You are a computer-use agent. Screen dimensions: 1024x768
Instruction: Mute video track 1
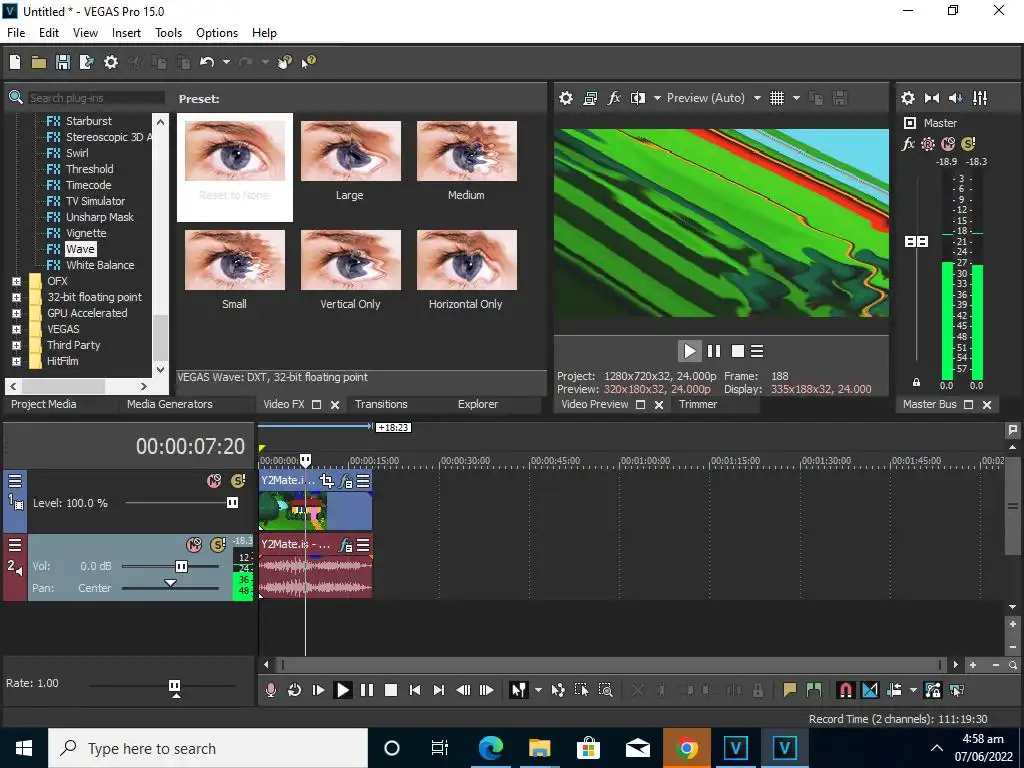(x=214, y=481)
